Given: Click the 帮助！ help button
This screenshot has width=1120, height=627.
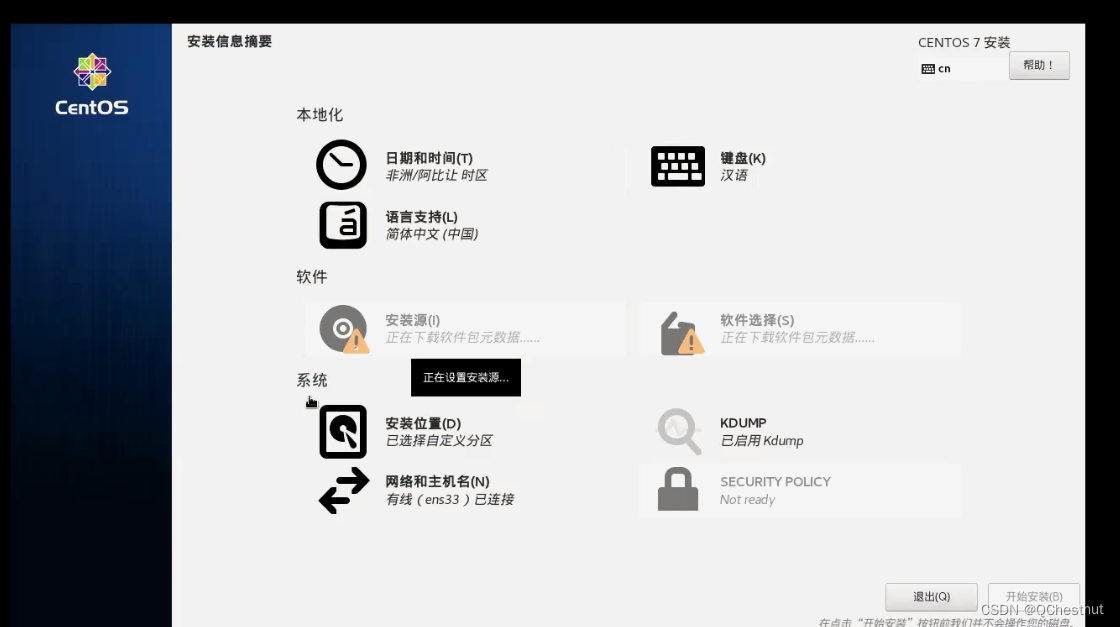Looking at the screenshot, I should click(x=1039, y=65).
